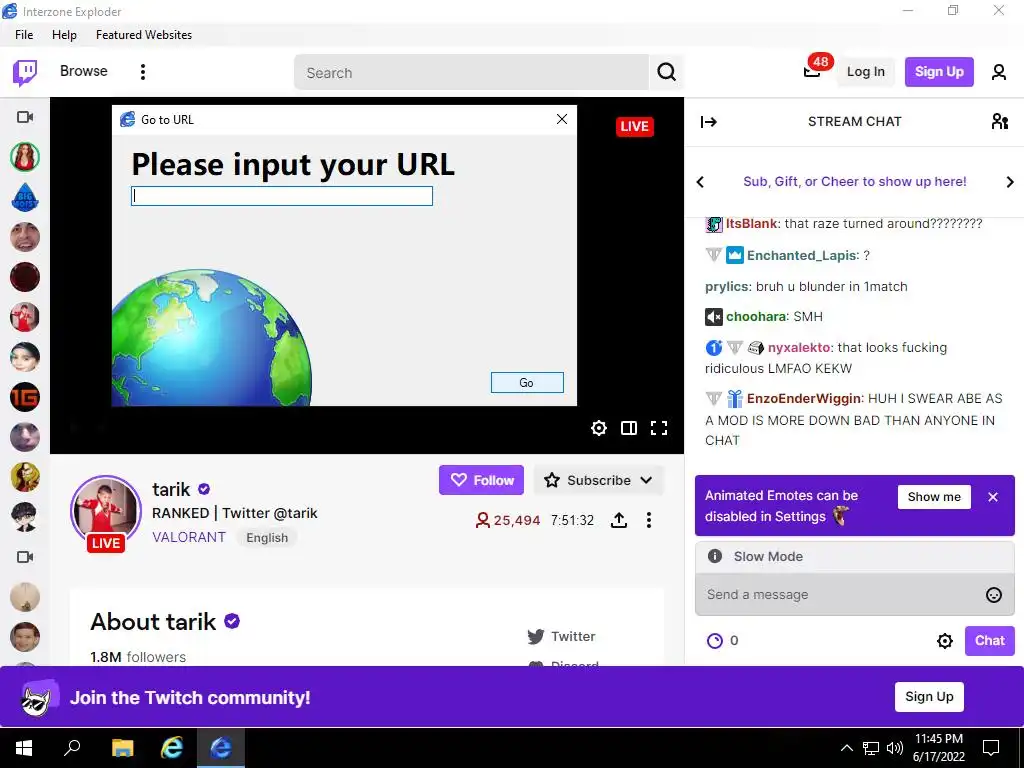1024x768 pixels.
Task: Dismiss the Animated Emotes notice
Action: pos(993,497)
